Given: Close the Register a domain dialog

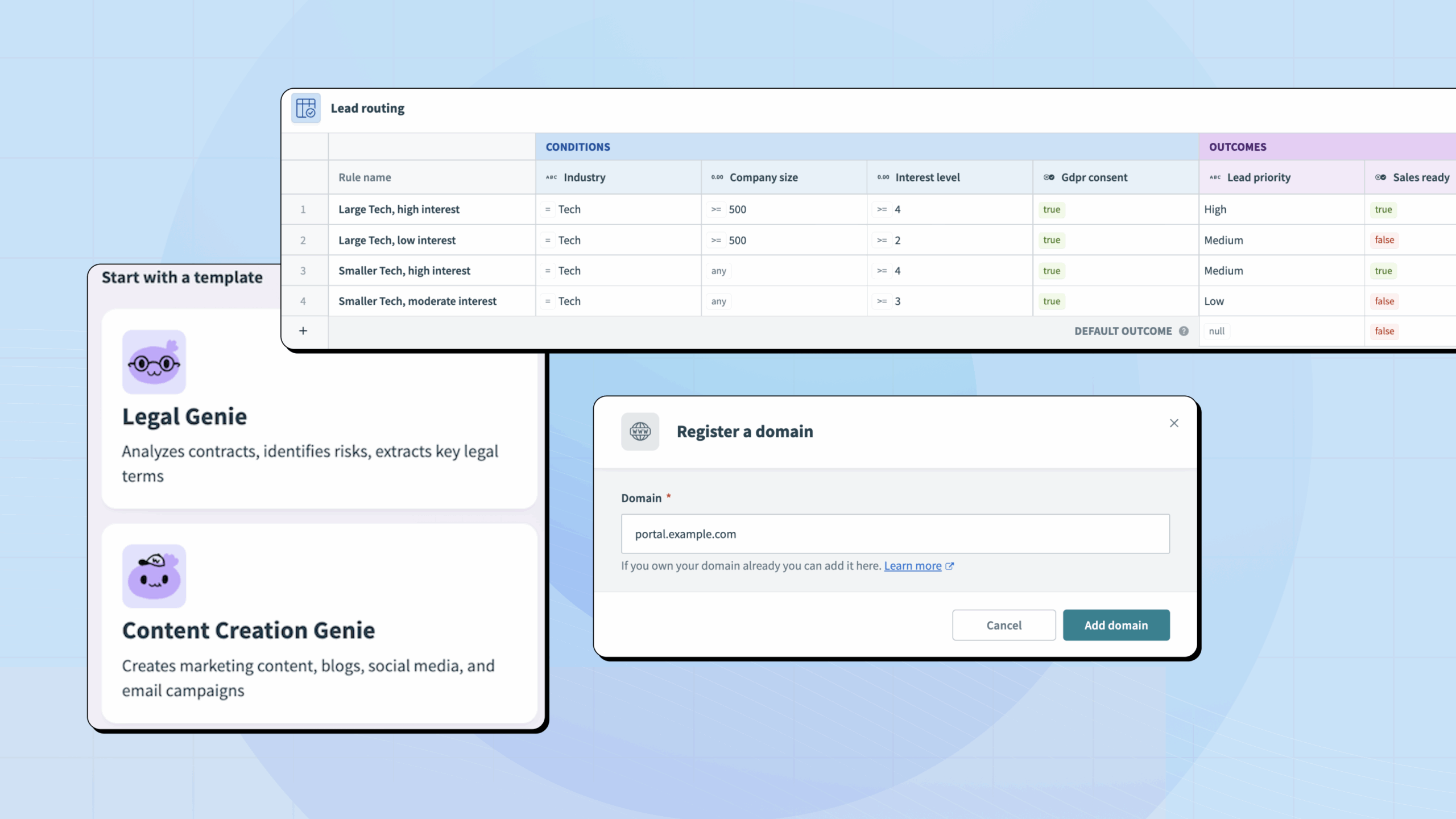Looking at the screenshot, I should (1174, 423).
